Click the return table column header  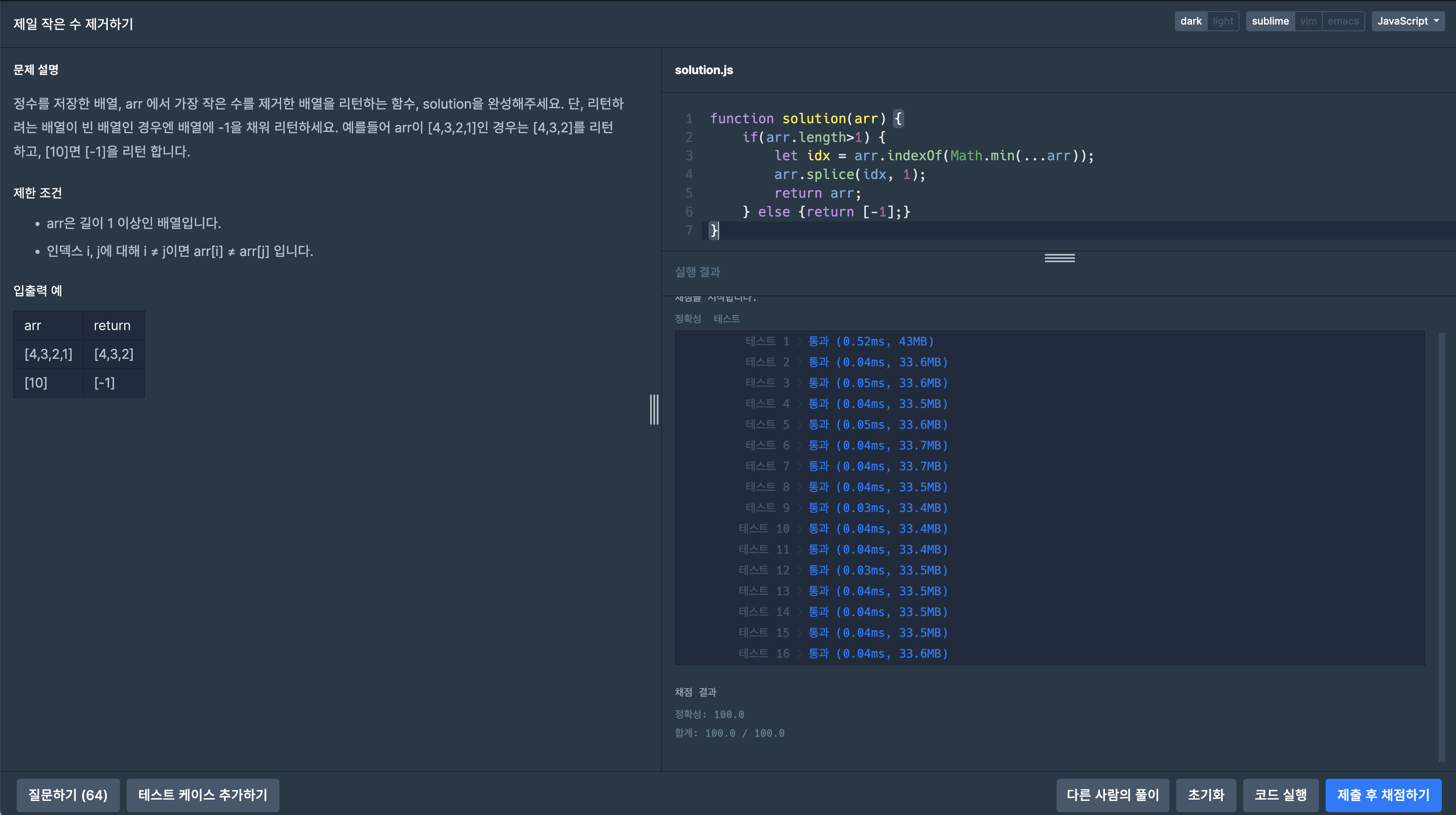pos(114,326)
